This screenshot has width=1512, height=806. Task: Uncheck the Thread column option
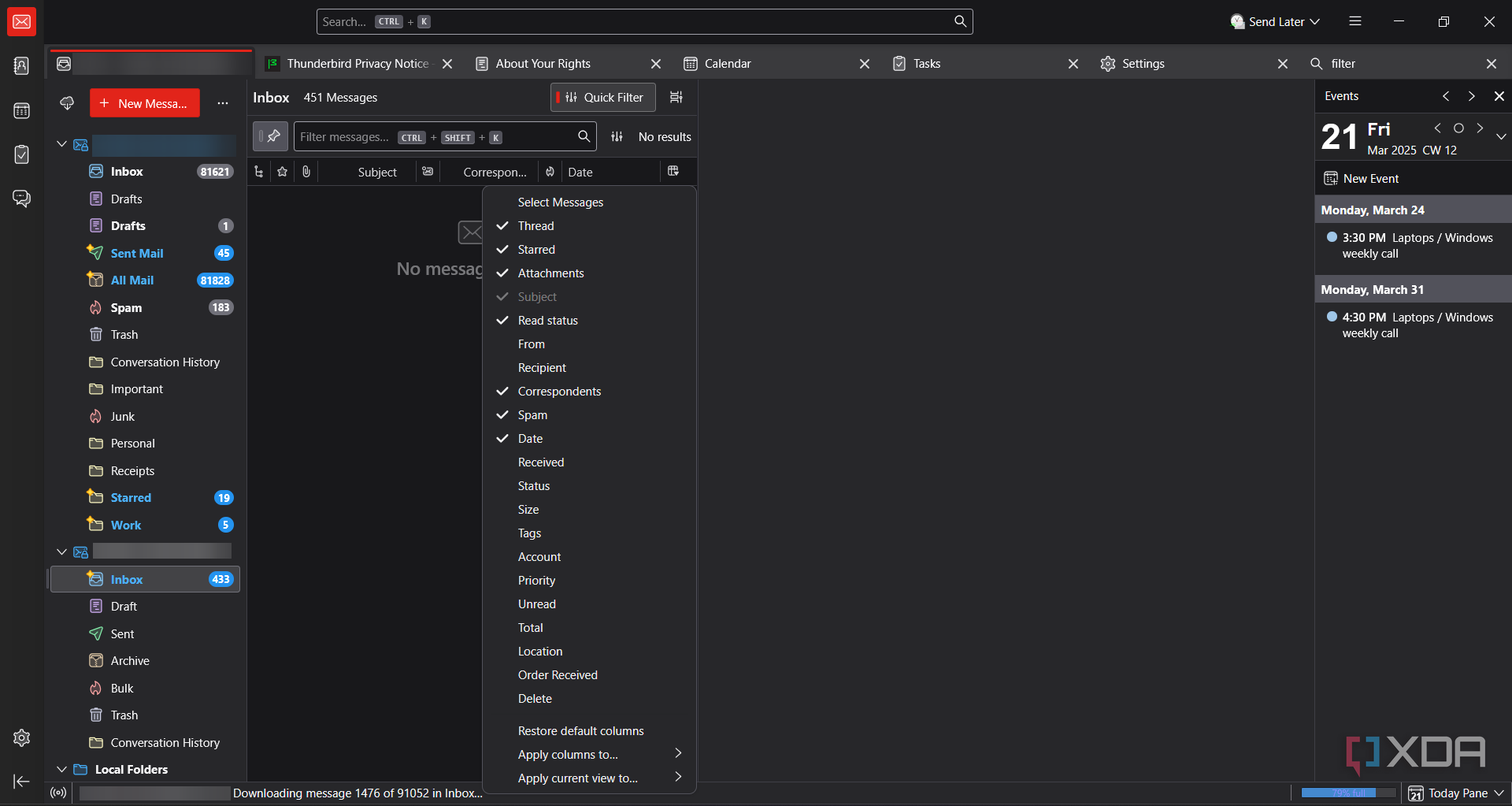pyautogui.click(x=589, y=226)
